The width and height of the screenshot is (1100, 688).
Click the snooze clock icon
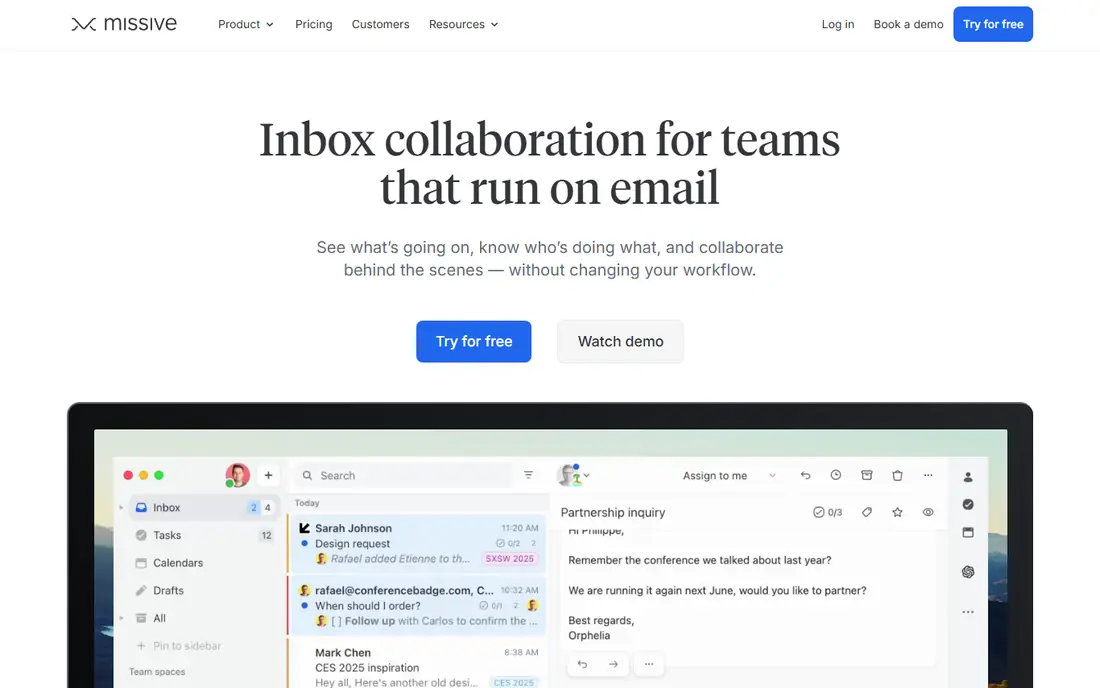point(836,475)
